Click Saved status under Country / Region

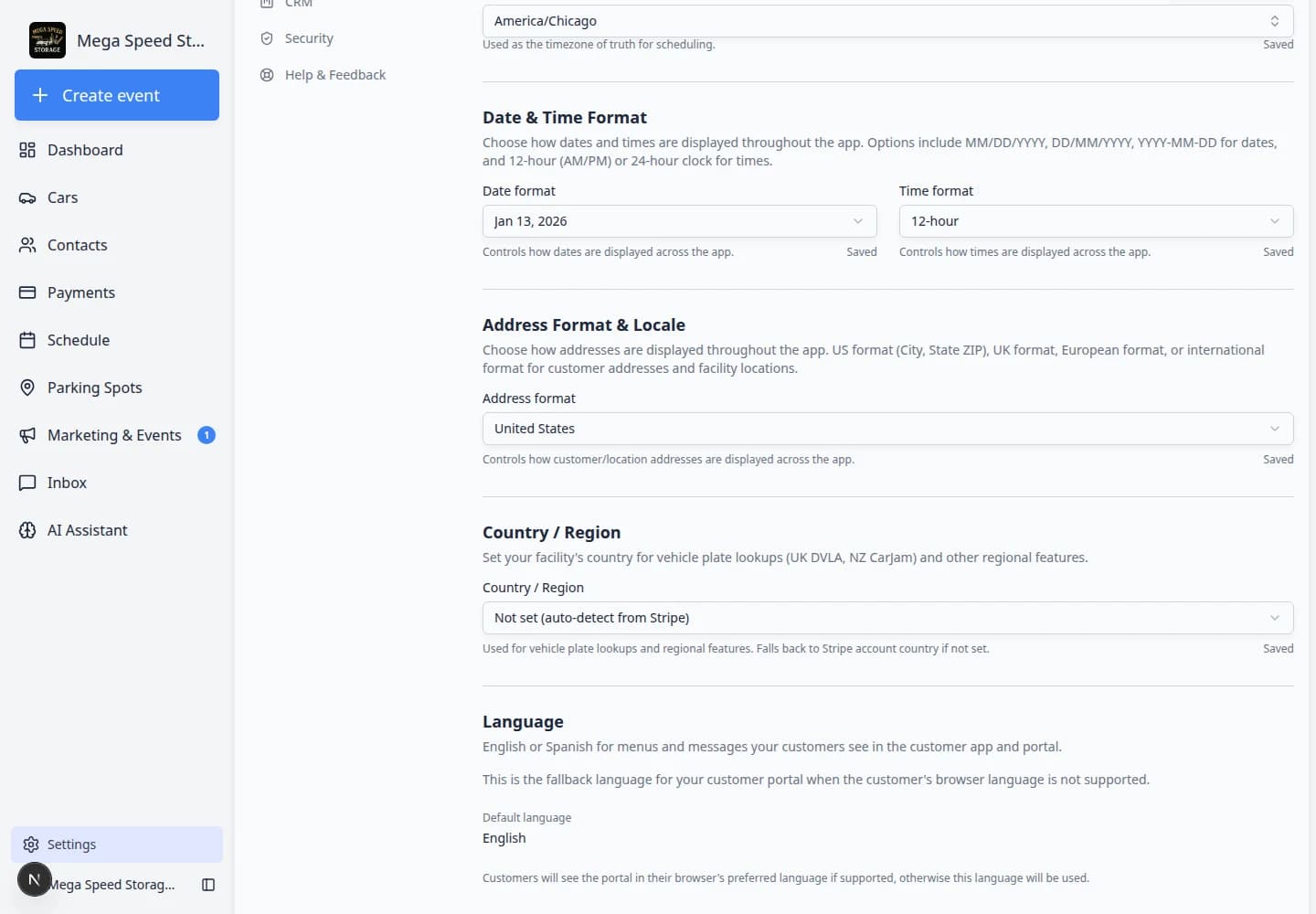point(1278,649)
